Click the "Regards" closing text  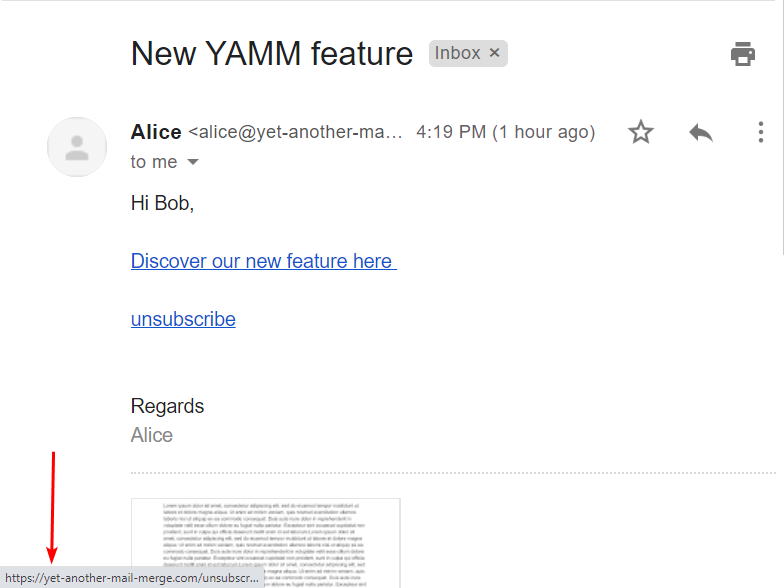point(167,406)
